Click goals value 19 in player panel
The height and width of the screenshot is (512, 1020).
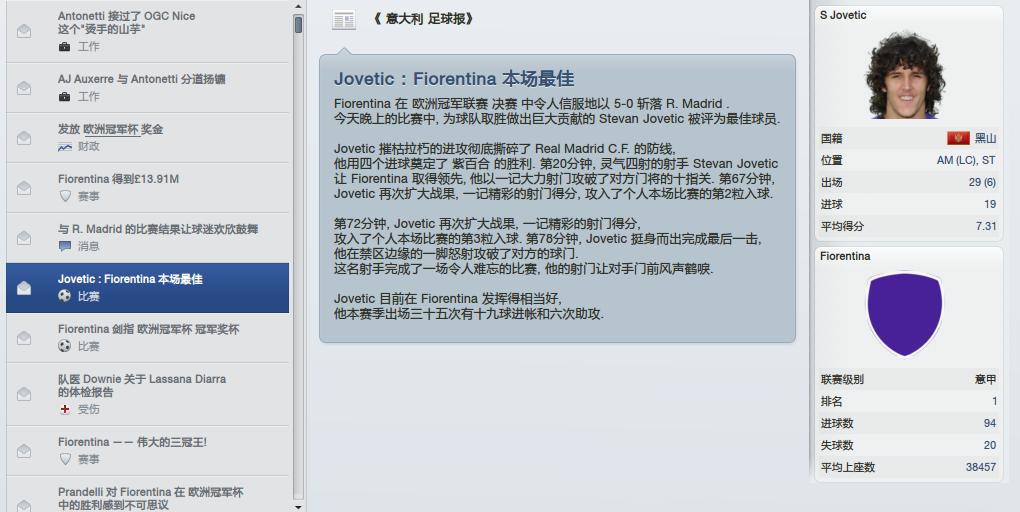point(989,204)
